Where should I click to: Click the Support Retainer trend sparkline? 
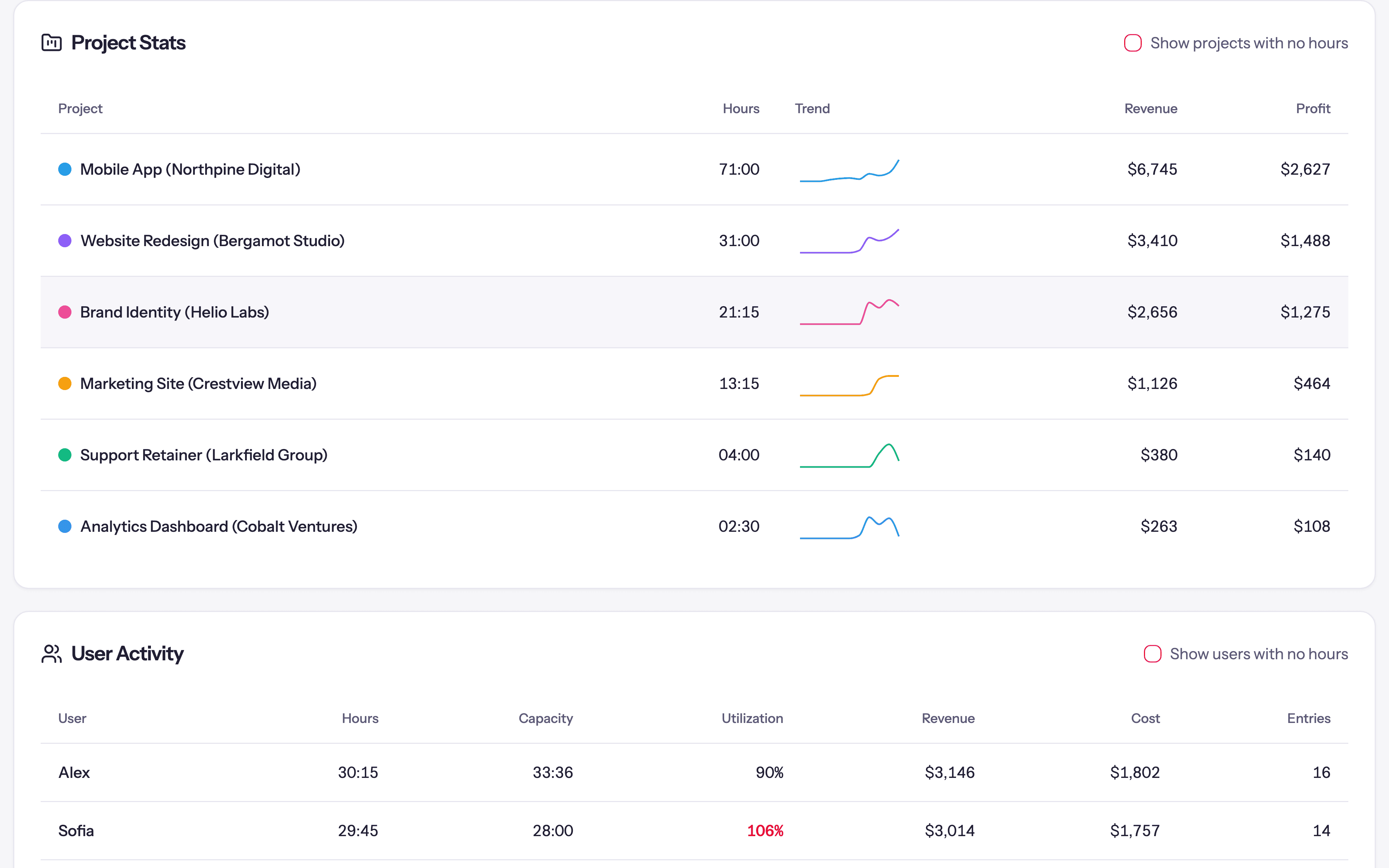pos(849,455)
